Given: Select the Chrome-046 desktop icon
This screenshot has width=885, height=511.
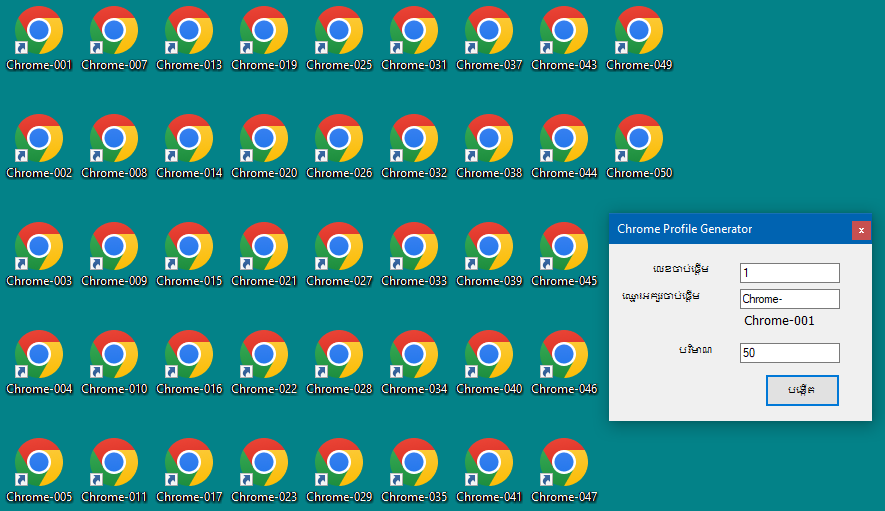Looking at the screenshot, I should coord(564,362).
